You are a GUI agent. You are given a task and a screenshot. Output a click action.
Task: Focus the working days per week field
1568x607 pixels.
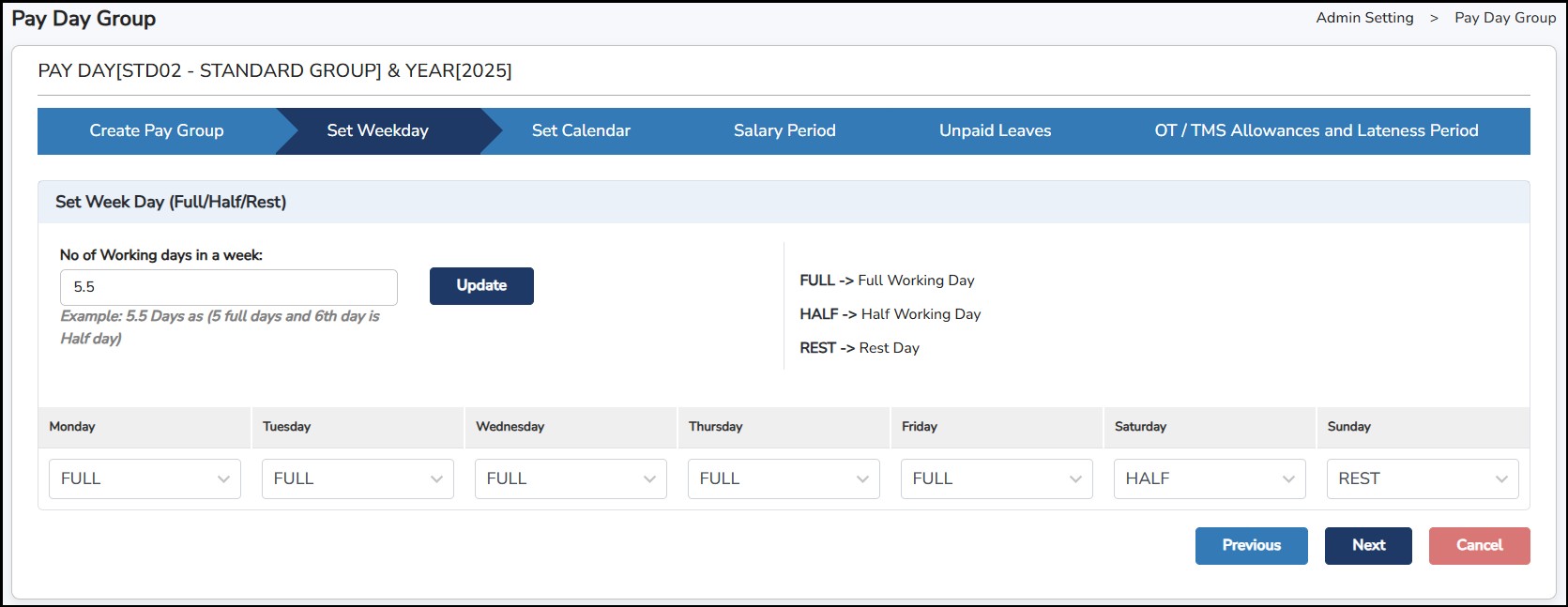228,287
